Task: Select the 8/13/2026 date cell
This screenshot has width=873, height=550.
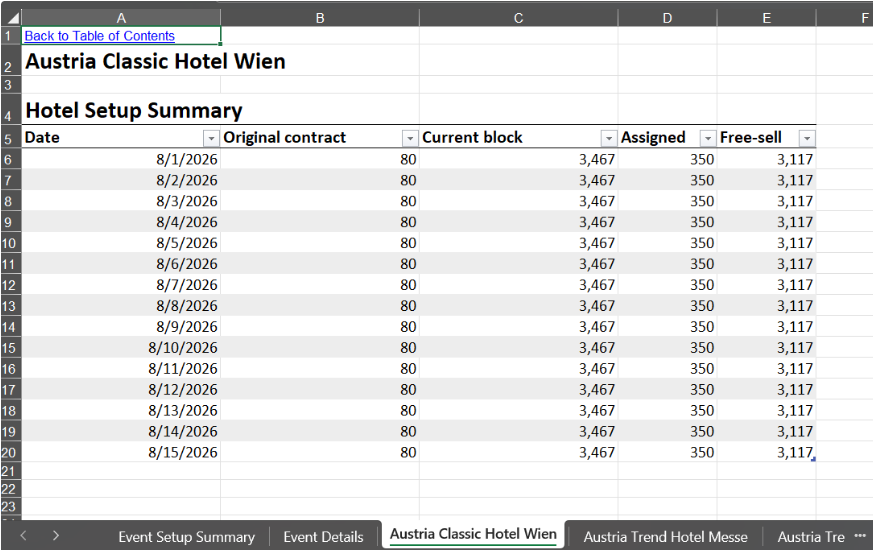Action: [x=121, y=410]
